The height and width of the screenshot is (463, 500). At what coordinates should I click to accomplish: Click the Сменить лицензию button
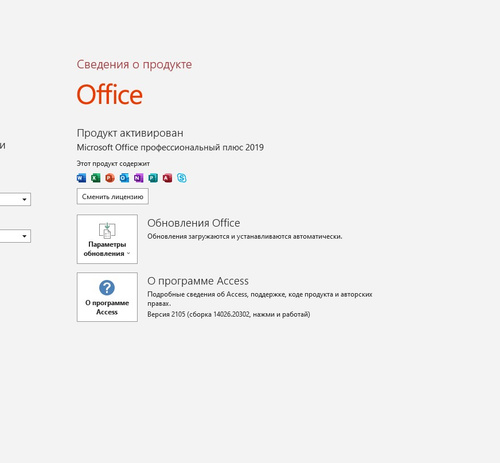pos(113,196)
